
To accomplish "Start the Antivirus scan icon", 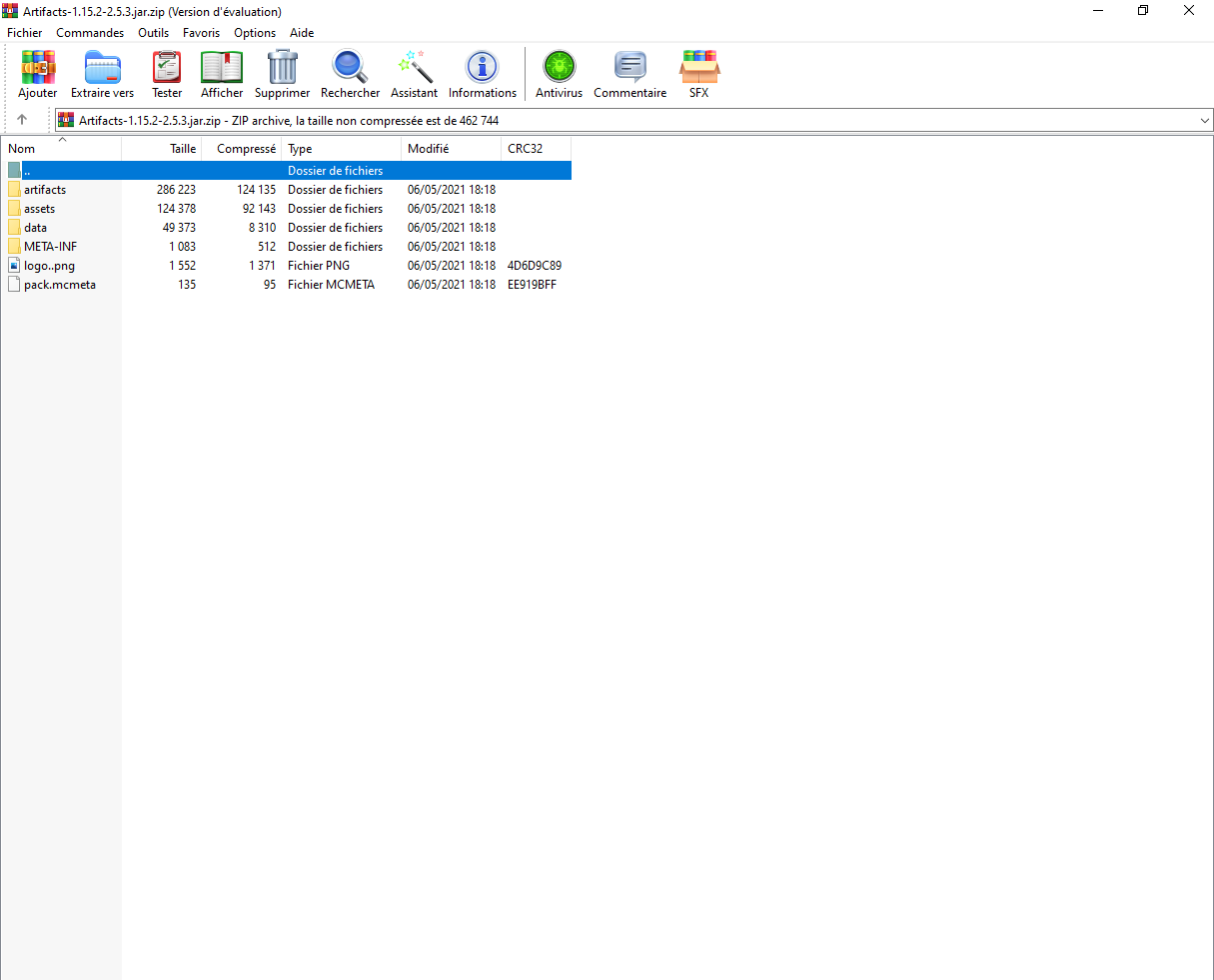I will 559,67.
